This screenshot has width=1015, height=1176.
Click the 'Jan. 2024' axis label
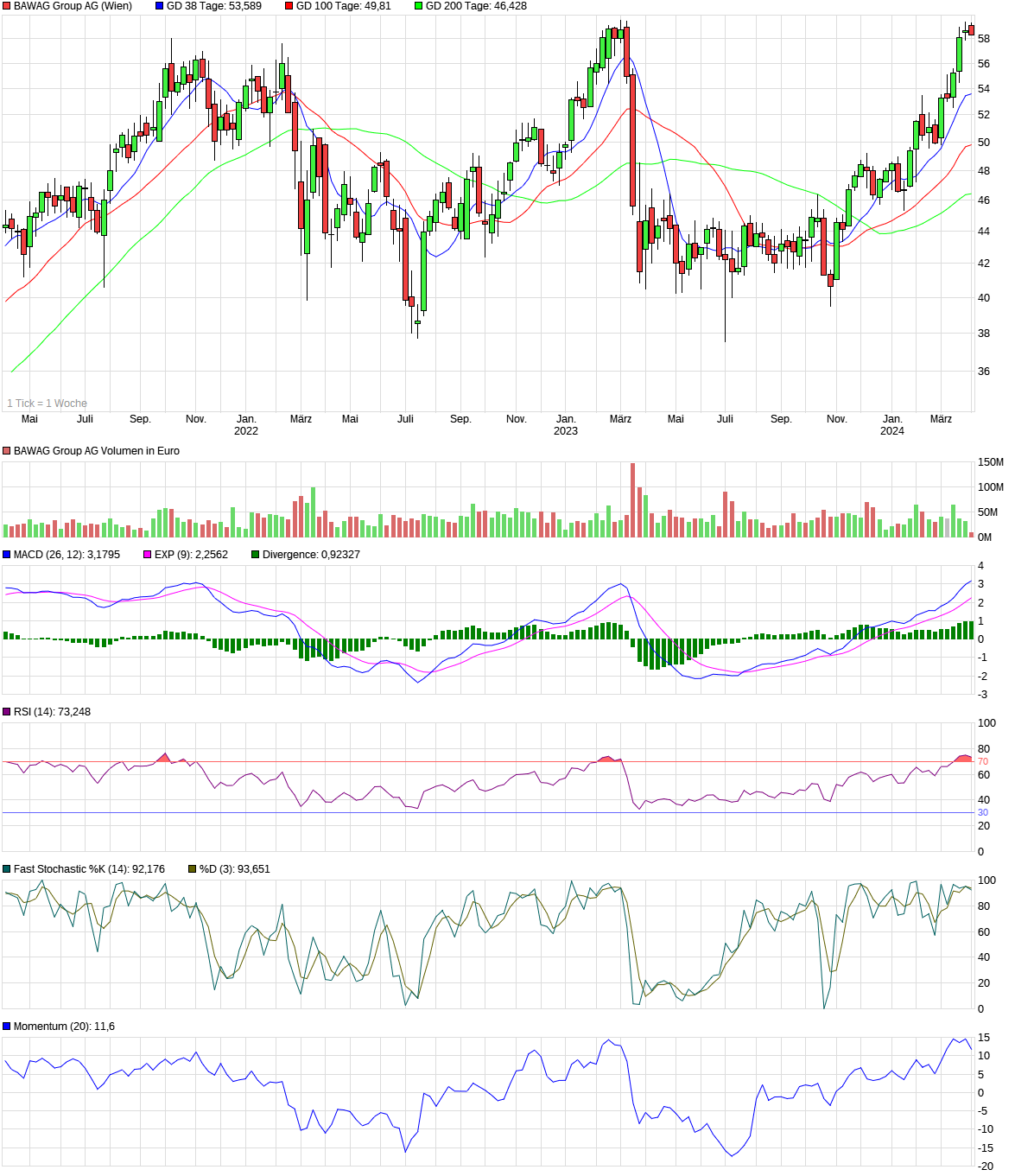pyautogui.click(x=892, y=425)
